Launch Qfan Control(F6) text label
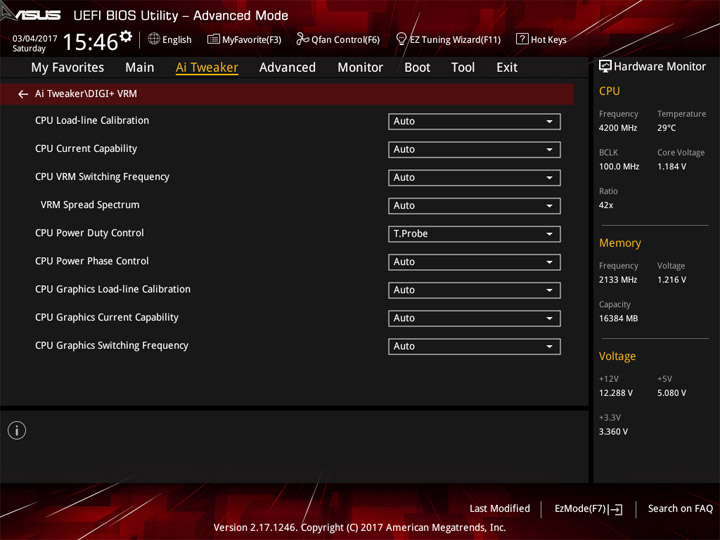 [345, 40]
